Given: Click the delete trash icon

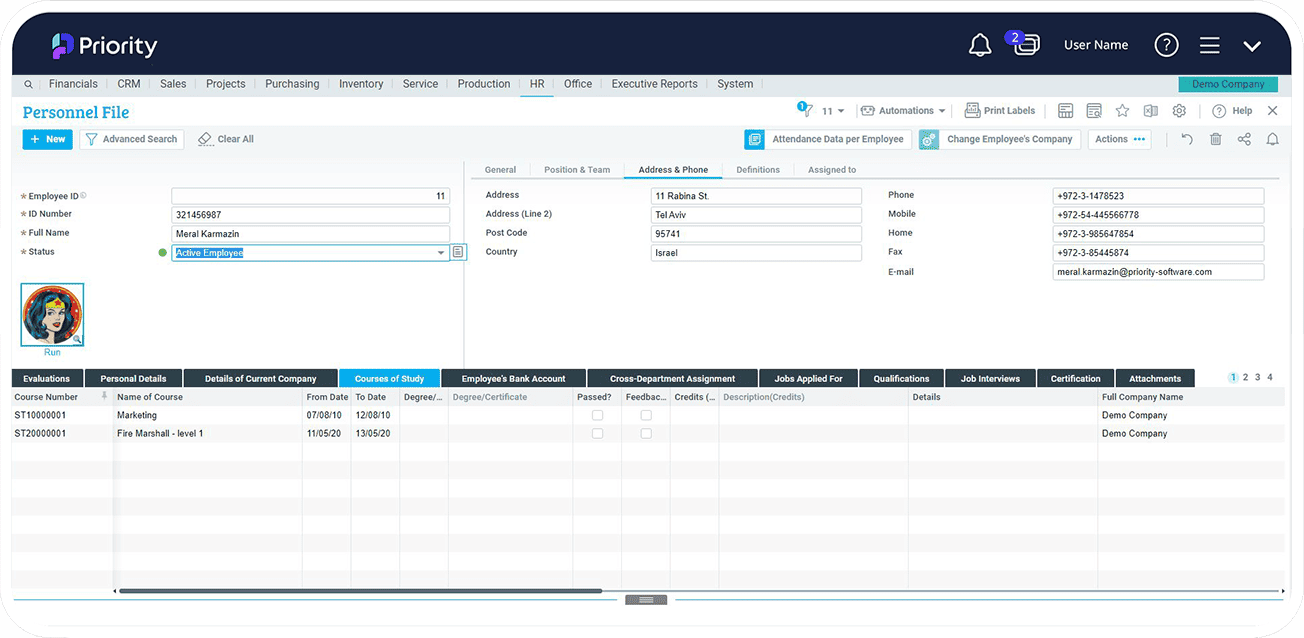Looking at the screenshot, I should (1216, 139).
